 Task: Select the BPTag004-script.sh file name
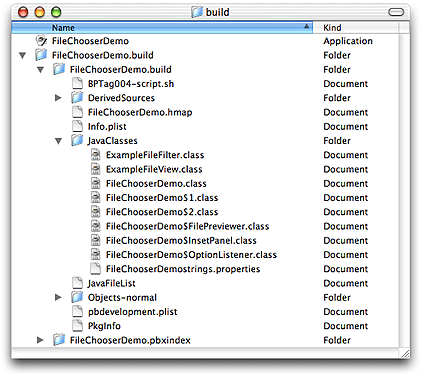(x=131, y=84)
